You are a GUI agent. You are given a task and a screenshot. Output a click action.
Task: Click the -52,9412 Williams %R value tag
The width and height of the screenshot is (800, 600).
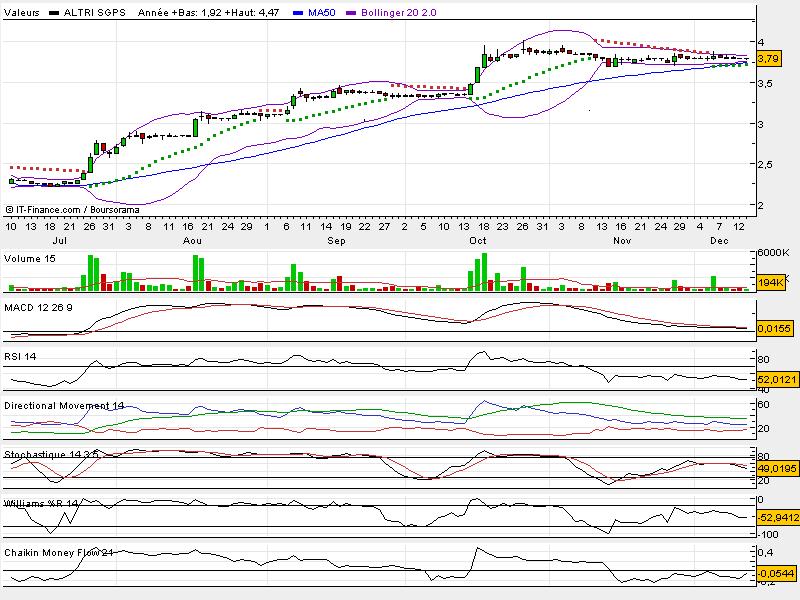click(778, 518)
